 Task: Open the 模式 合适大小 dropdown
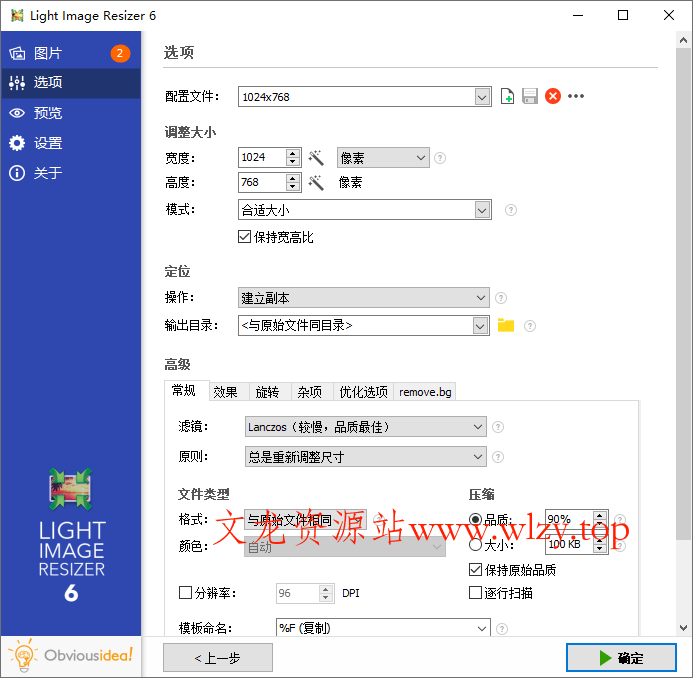tap(482, 210)
